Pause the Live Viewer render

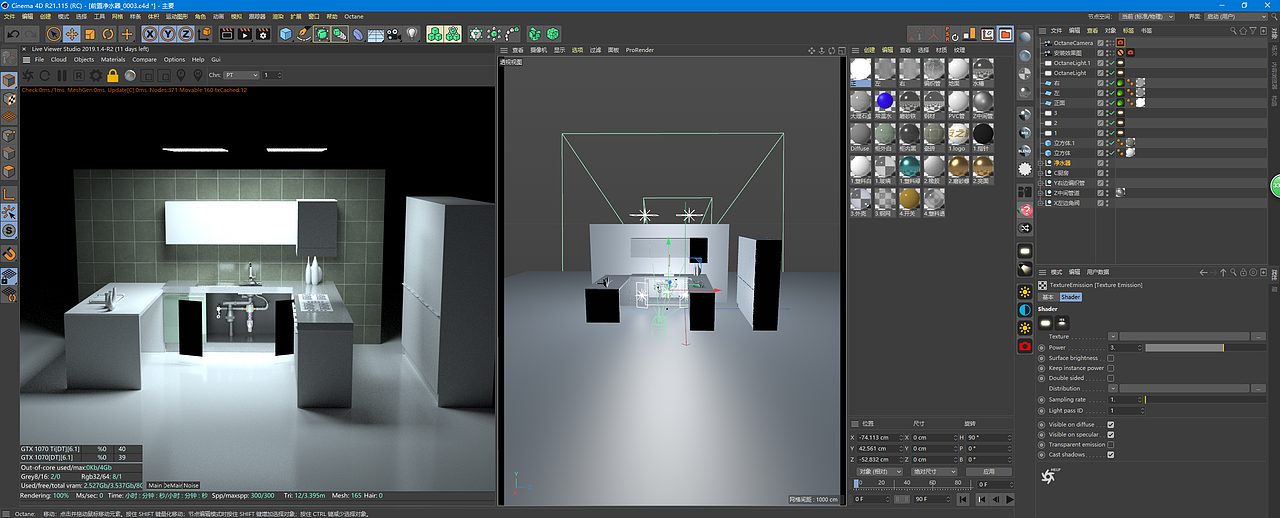click(63, 75)
